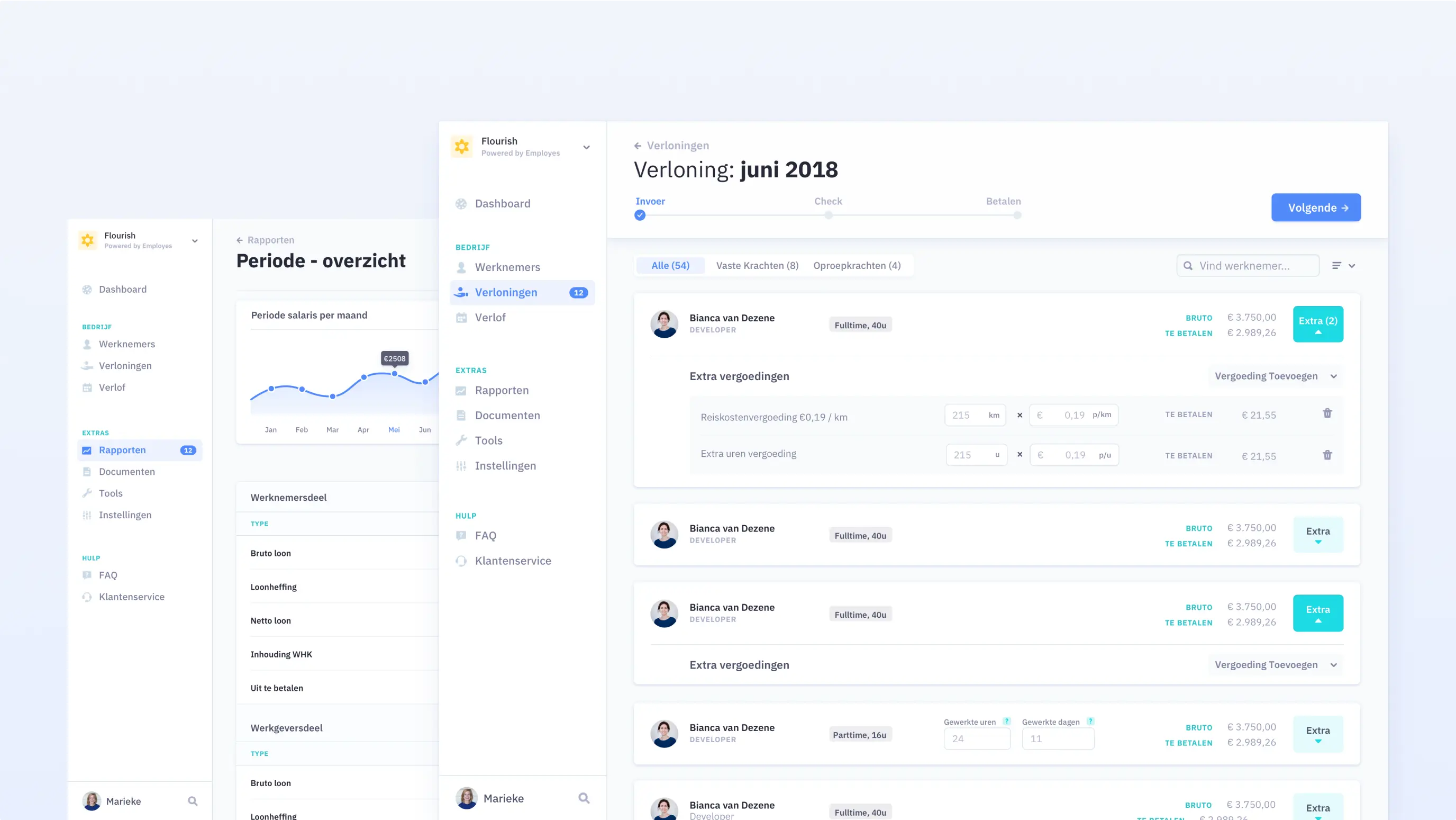The height and width of the screenshot is (820, 1456).
Task: Click the Gewerkte dagen help icon
Action: tap(1090, 721)
